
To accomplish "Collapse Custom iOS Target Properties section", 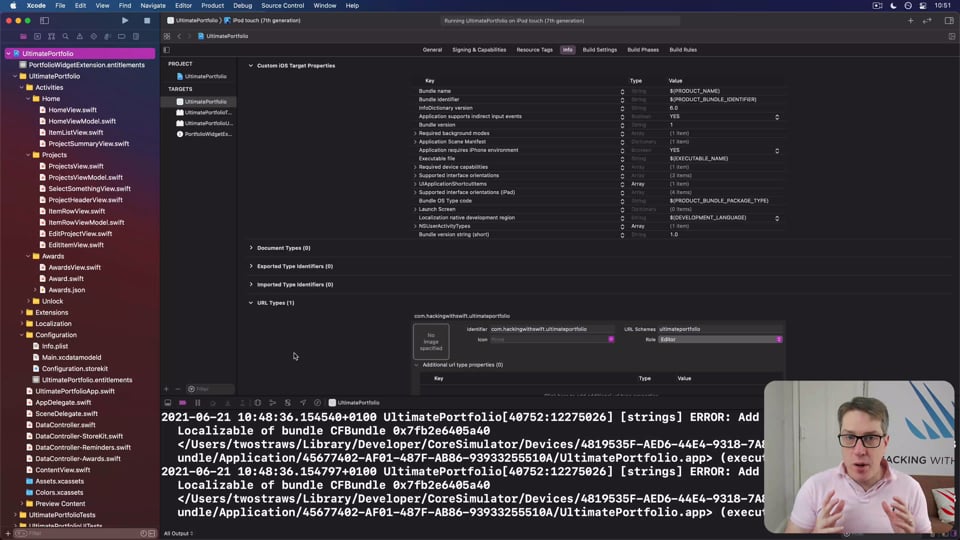I will 251,66.
